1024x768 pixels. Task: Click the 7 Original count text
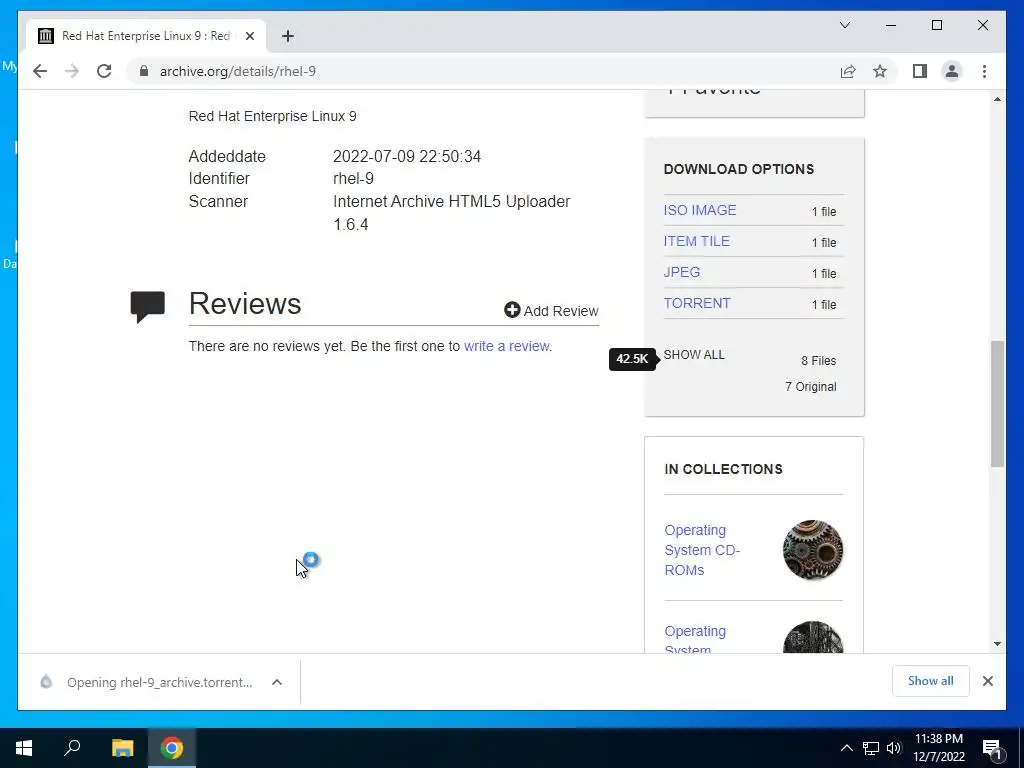pos(810,387)
